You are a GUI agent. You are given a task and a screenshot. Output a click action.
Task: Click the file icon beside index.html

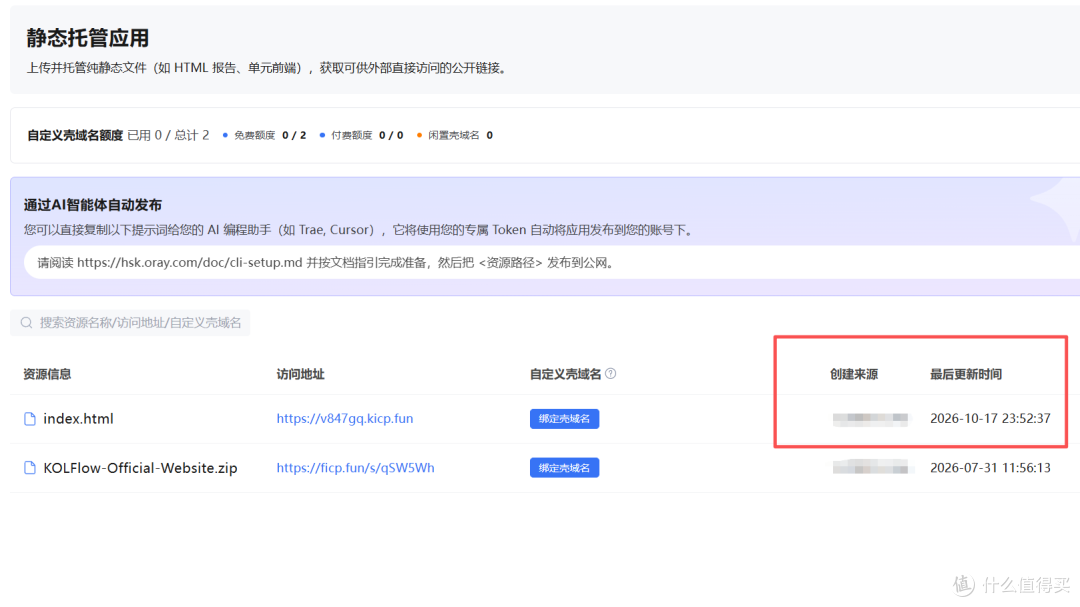pos(30,419)
